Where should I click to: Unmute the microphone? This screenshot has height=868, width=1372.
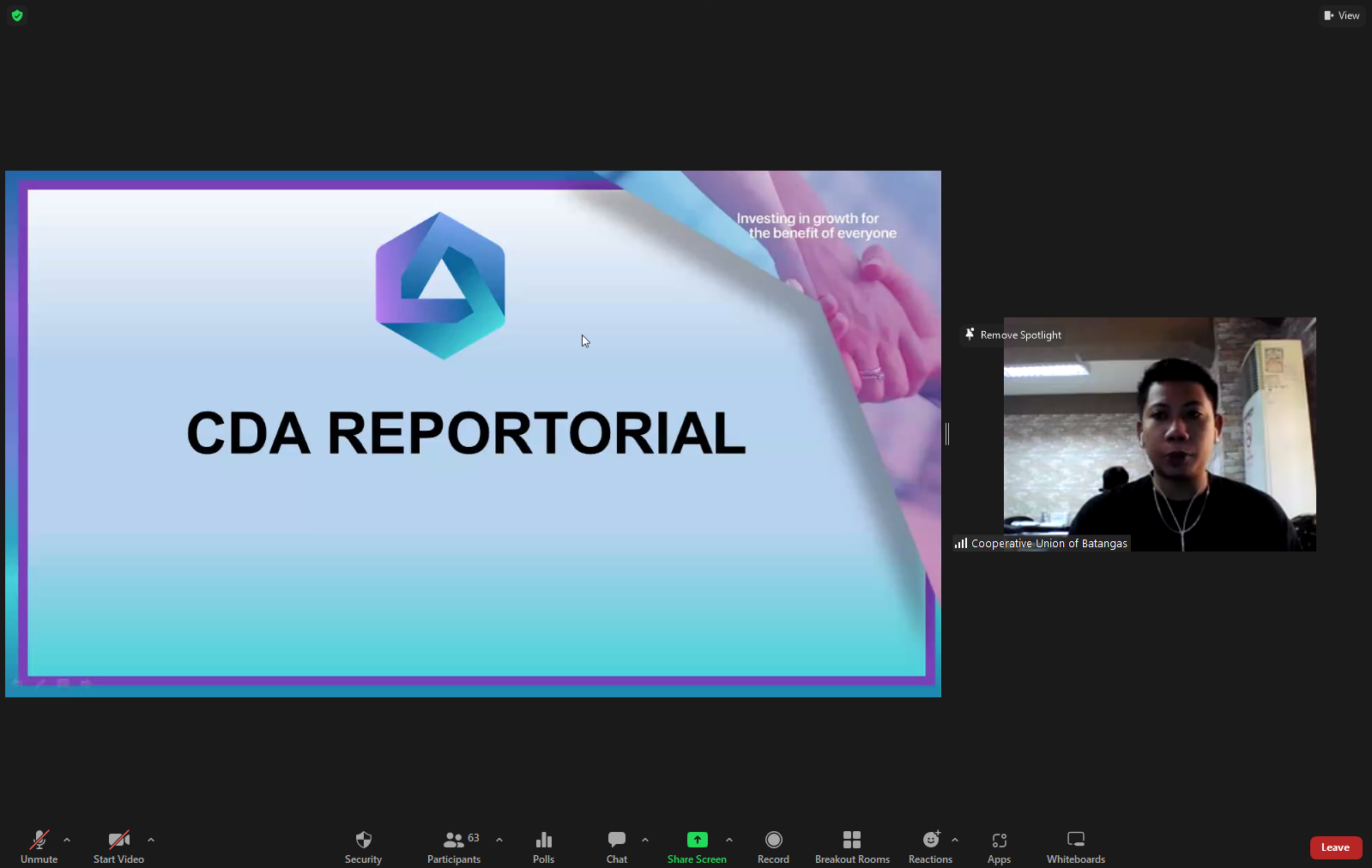(39, 847)
